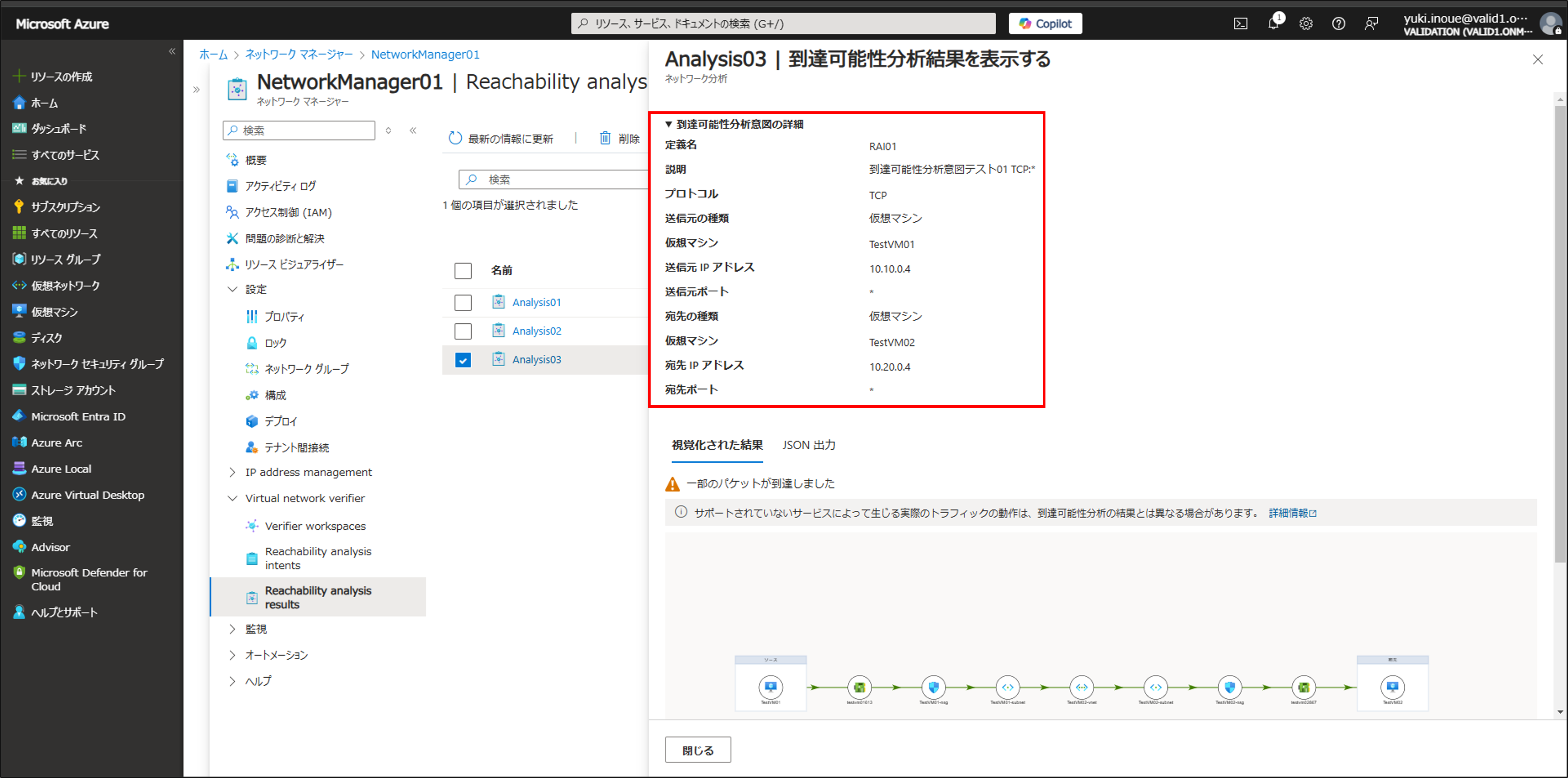Click 最新の情報に更新 refresh icon
This screenshot has width=1568, height=778.
click(x=455, y=138)
